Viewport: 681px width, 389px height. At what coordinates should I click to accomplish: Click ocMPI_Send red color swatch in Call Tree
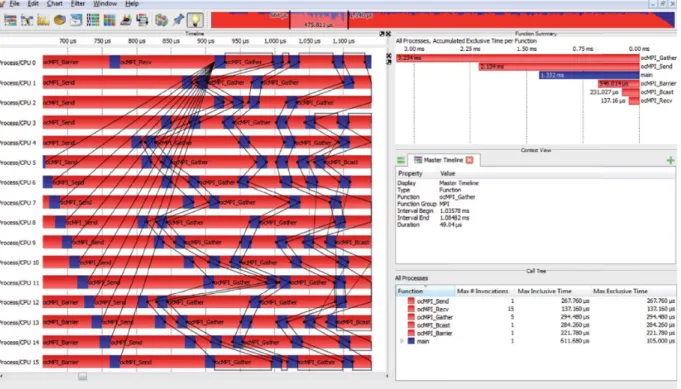[411, 301]
